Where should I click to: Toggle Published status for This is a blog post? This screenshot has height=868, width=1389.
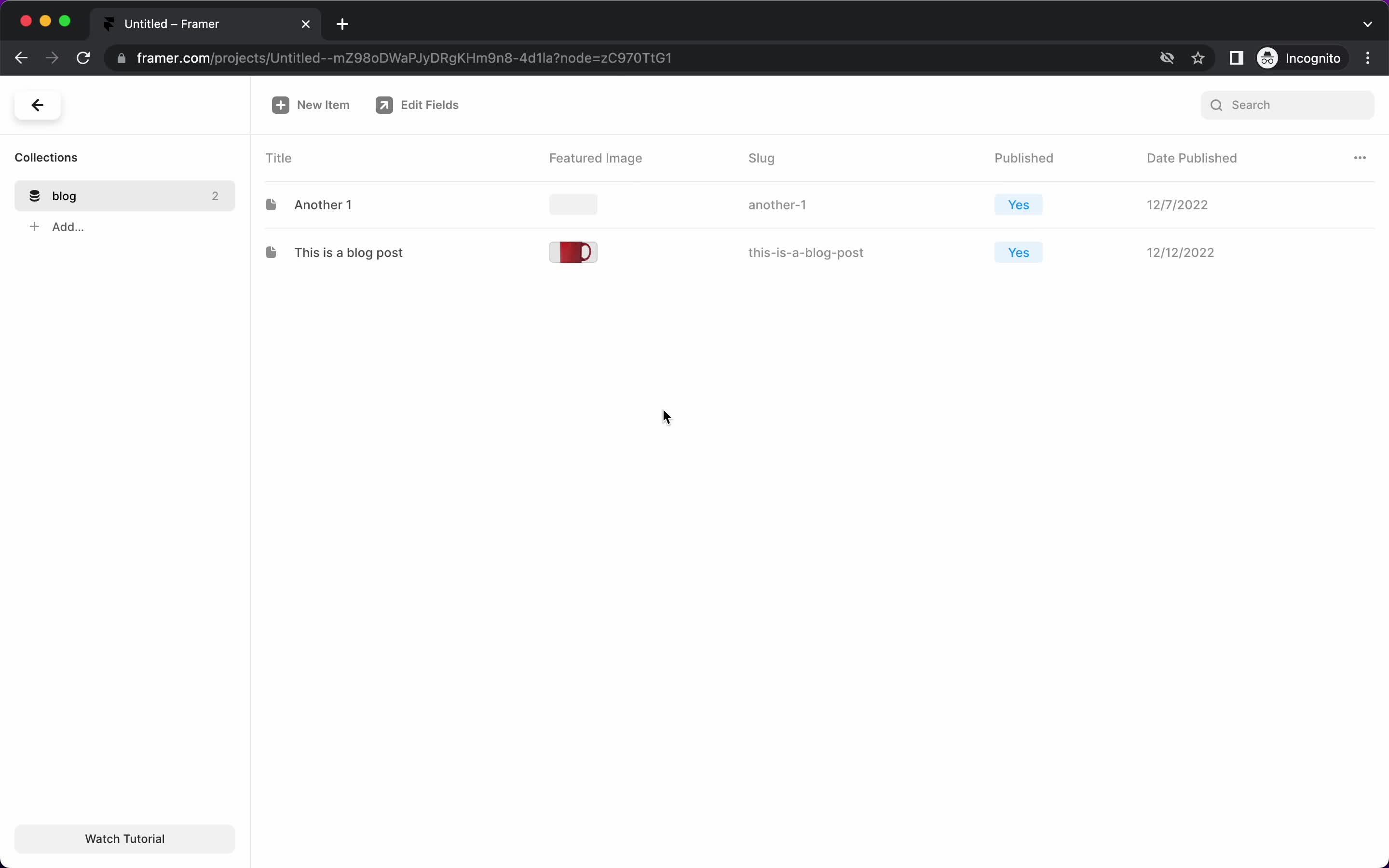pos(1018,252)
